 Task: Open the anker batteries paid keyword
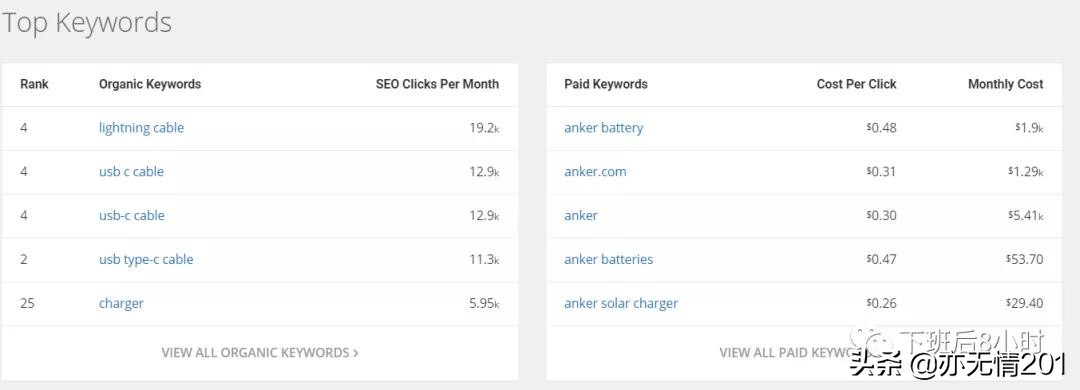click(608, 260)
